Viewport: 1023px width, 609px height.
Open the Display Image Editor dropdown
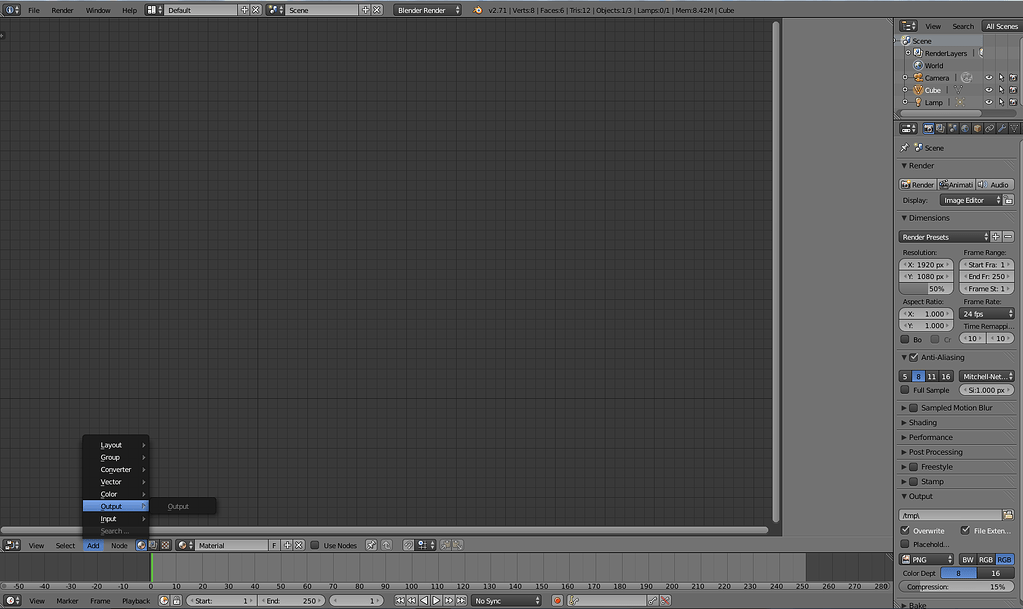click(970, 200)
